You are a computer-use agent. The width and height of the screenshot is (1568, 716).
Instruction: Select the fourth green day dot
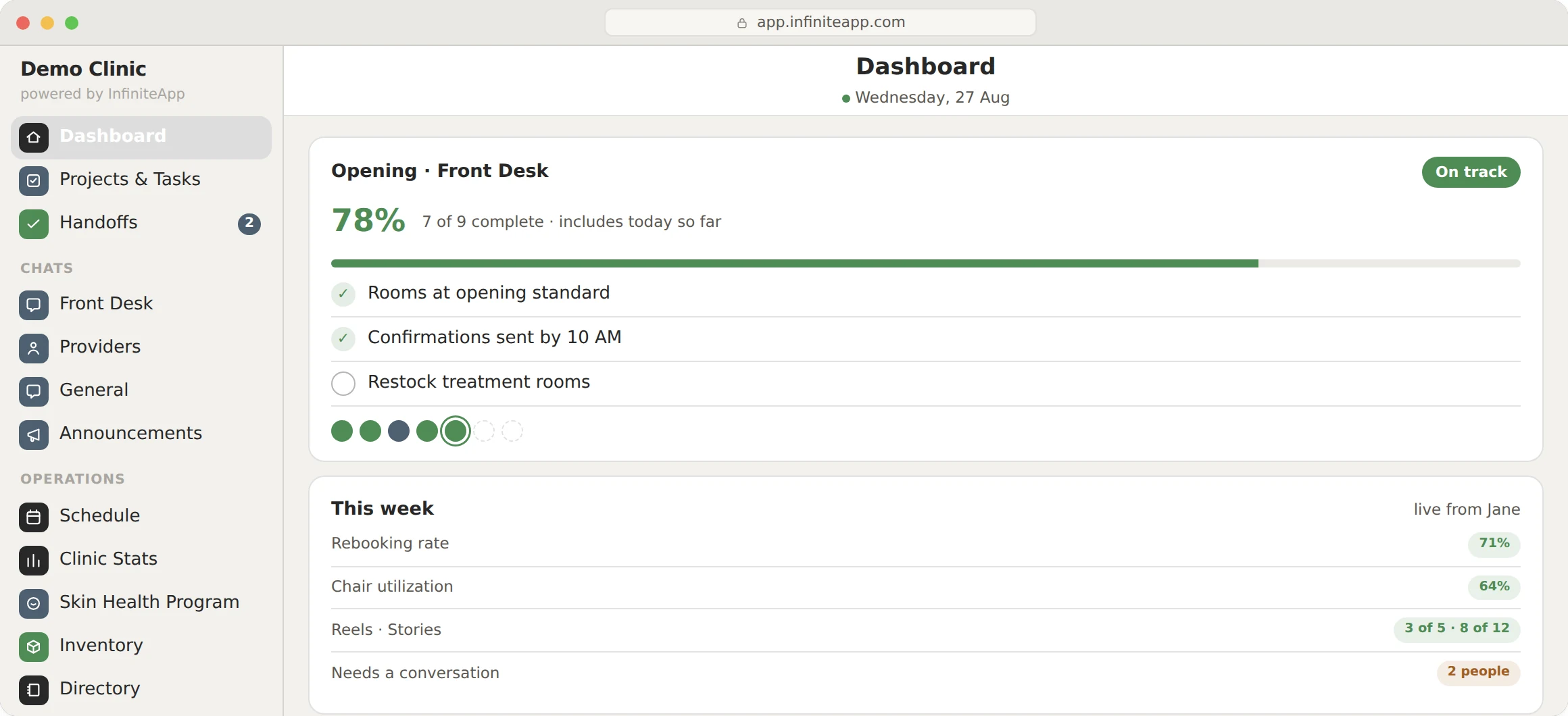tap(427, 431)
